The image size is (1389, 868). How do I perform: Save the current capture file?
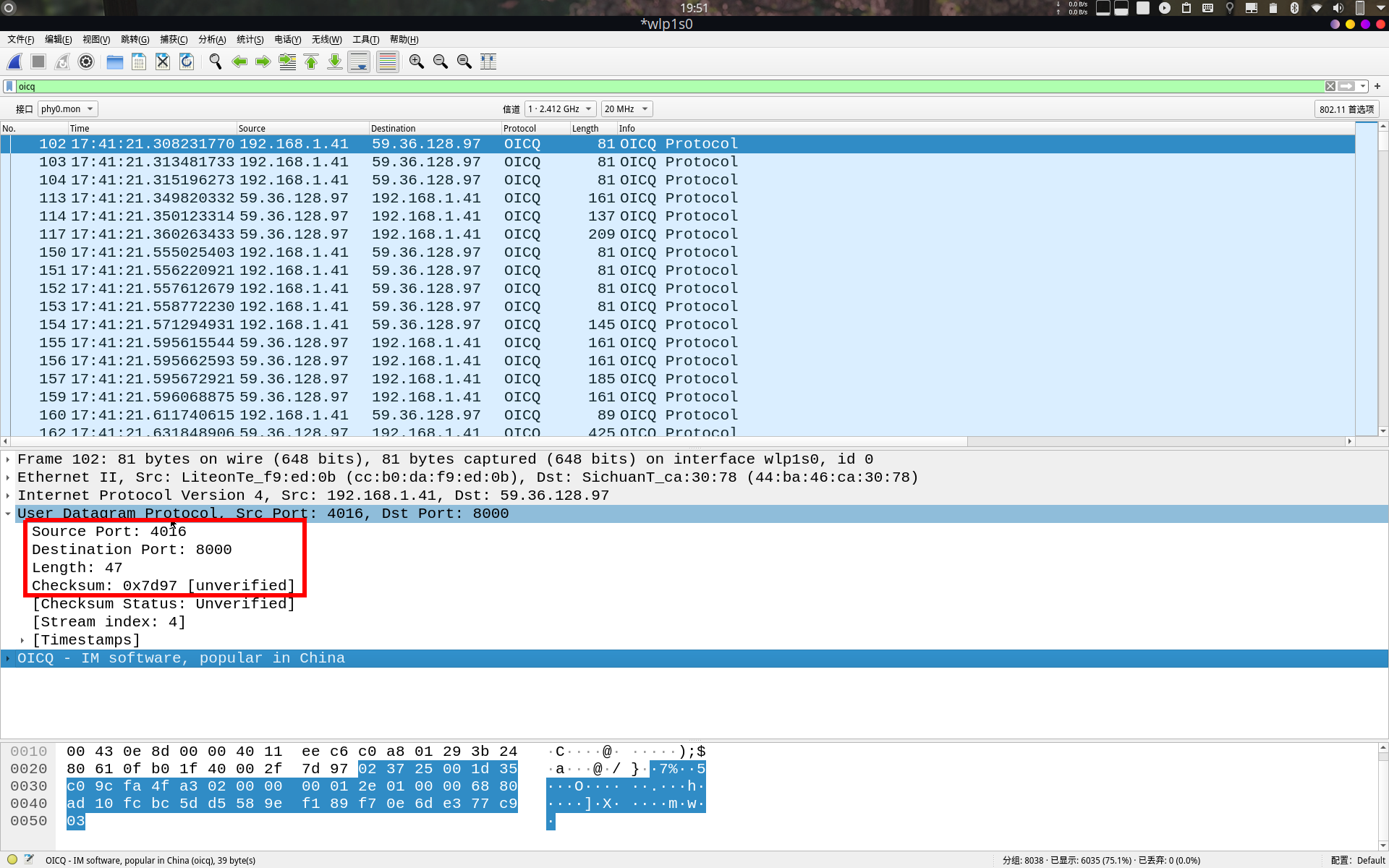tap(139, 62)
